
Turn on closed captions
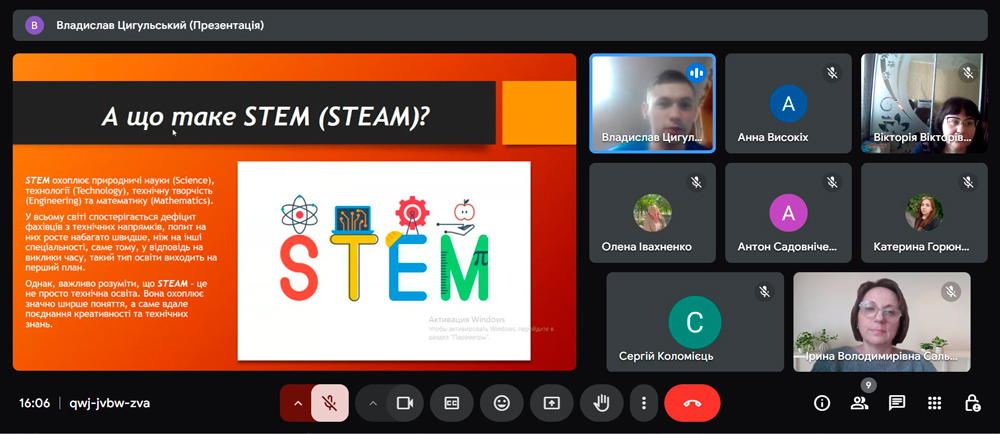[452, 403]
